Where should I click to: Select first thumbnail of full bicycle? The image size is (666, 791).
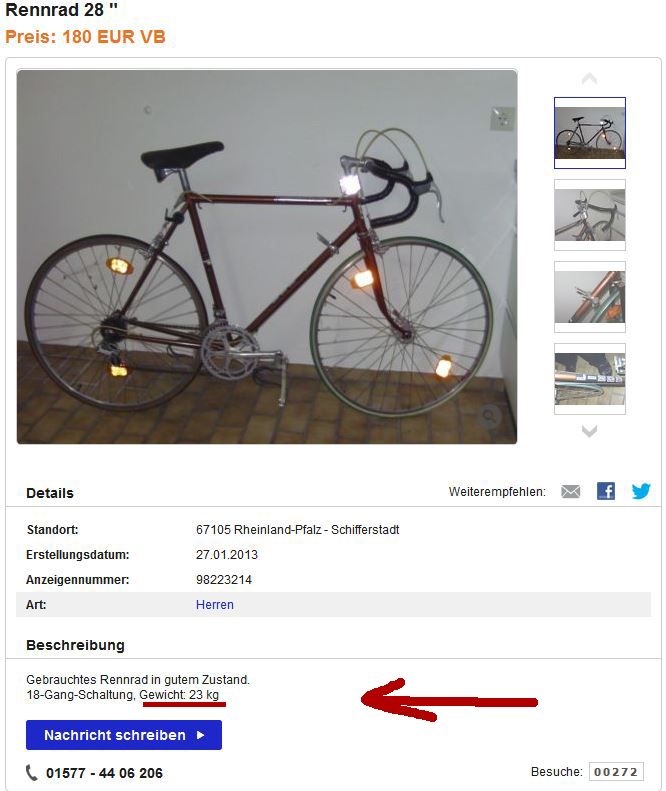coord(590,133)
